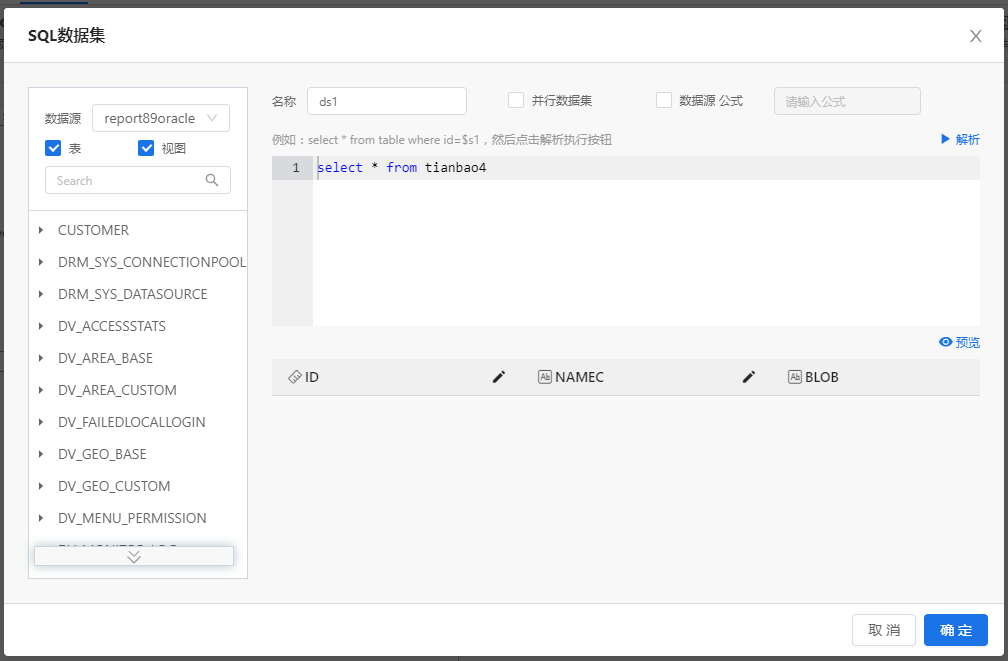
Task: Focus the table Search box
Action: pyautogui.click(x=138, y=180)
